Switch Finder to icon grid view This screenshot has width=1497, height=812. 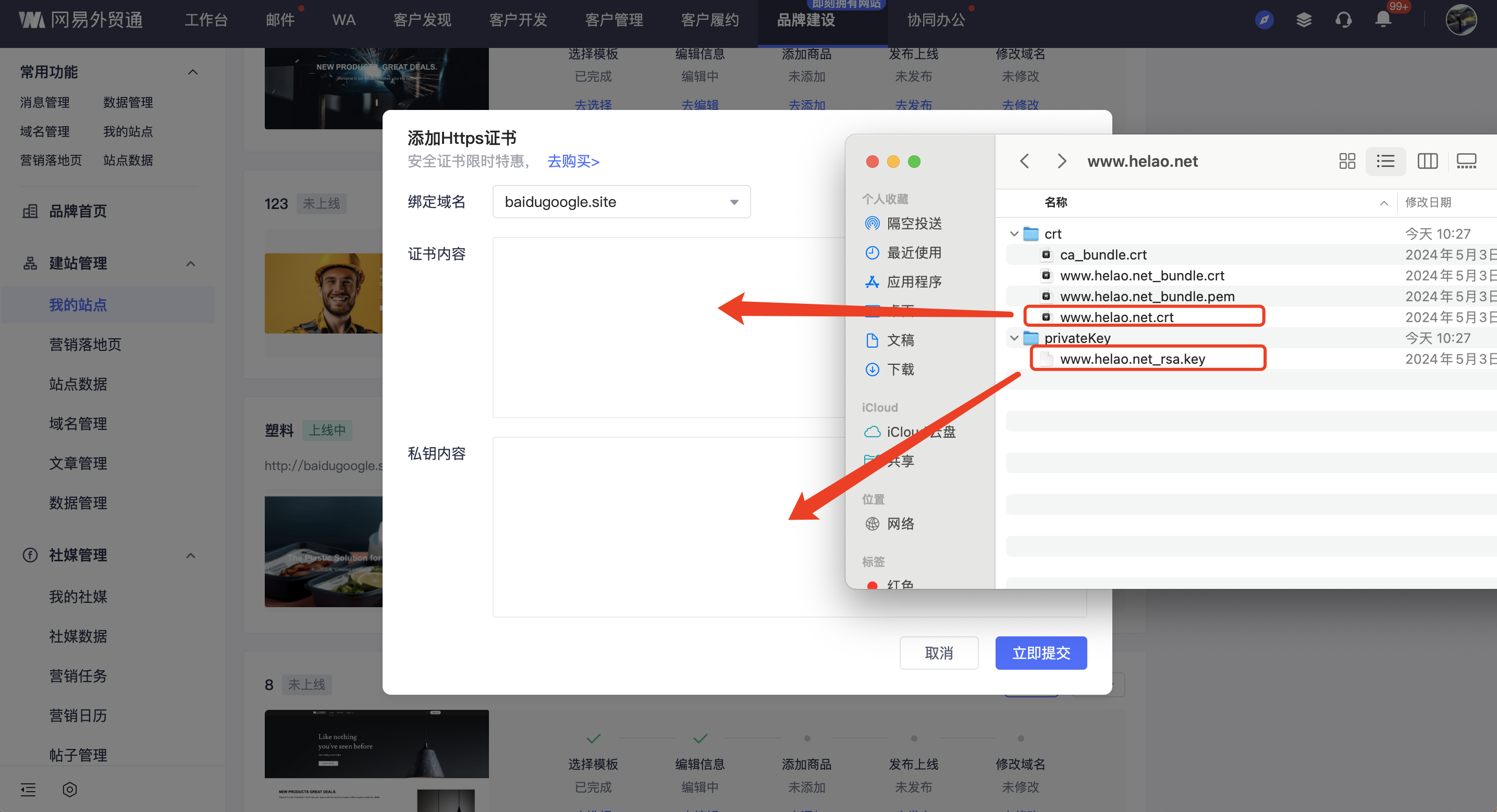coord(1346,161)
